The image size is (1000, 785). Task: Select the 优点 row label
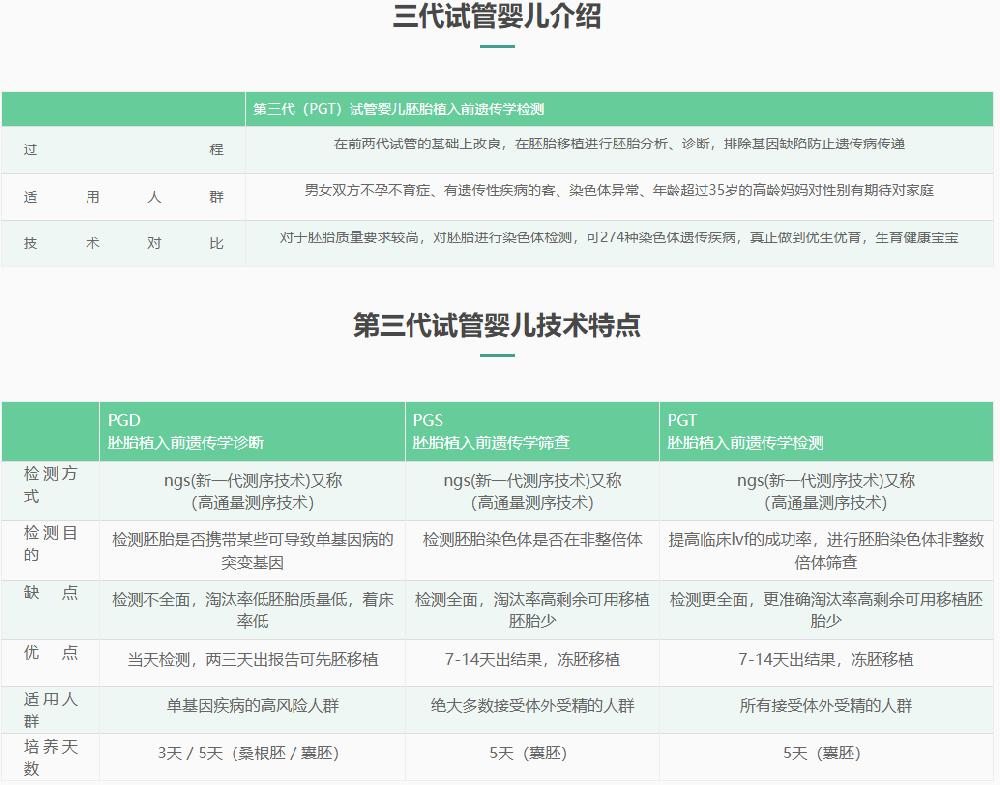[50, 653]
